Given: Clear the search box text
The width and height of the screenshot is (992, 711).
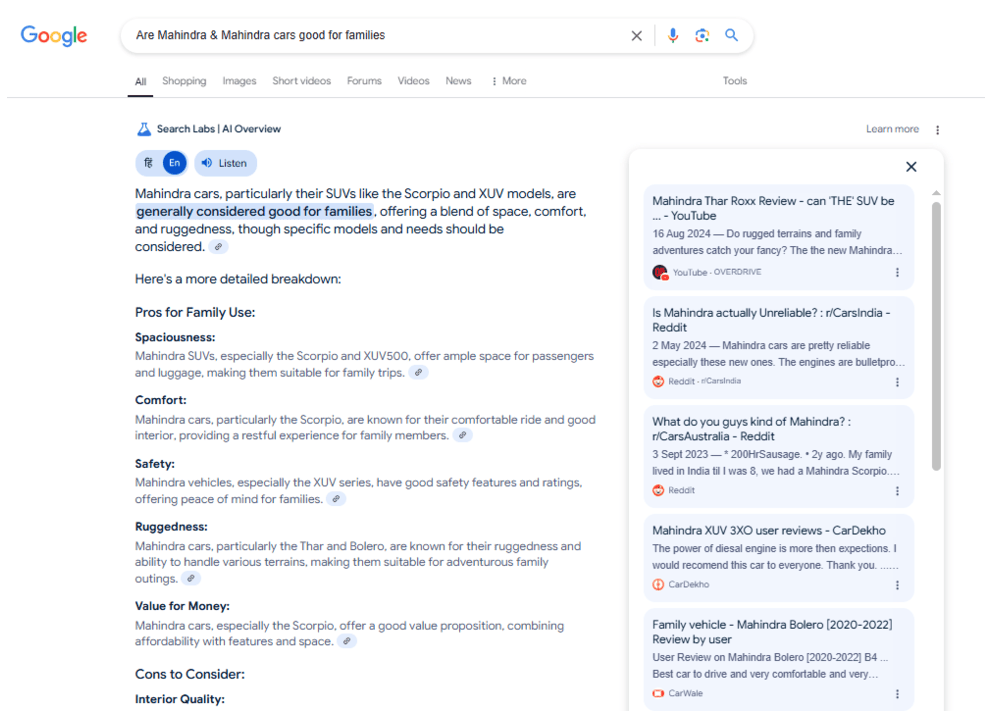Looking at the screenshot, I should click(636, 36).
